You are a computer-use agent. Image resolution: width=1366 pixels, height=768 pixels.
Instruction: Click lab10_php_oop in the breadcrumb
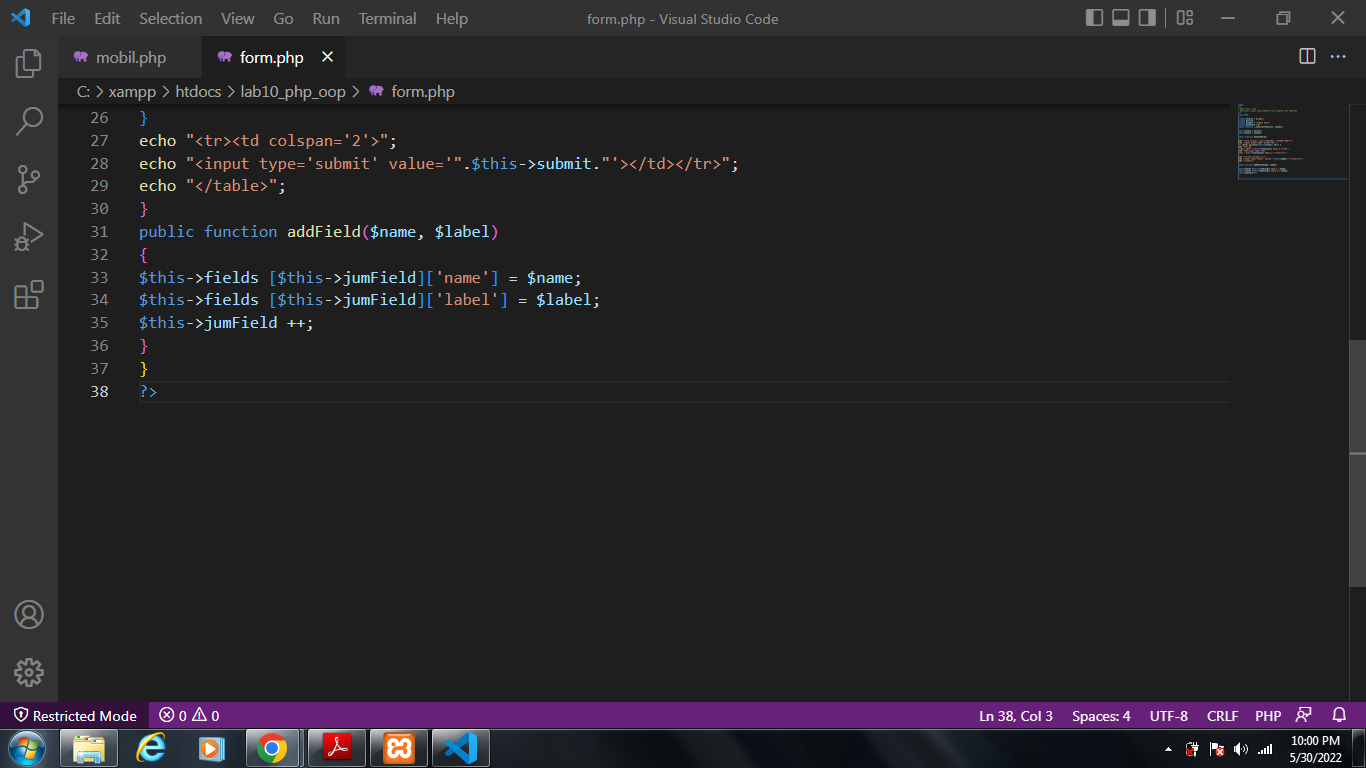click(294, 91)
